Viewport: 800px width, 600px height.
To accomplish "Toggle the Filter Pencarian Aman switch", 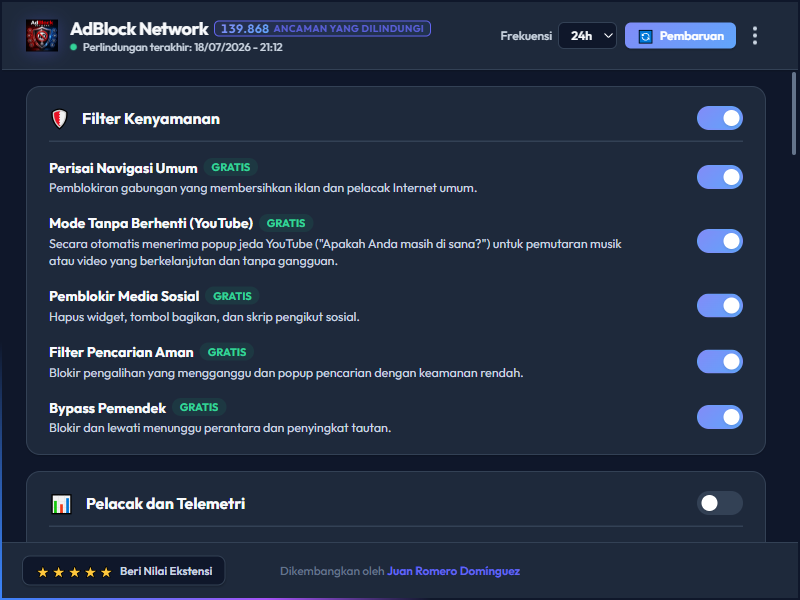I will pyautogui.click(x=719, y=362).
